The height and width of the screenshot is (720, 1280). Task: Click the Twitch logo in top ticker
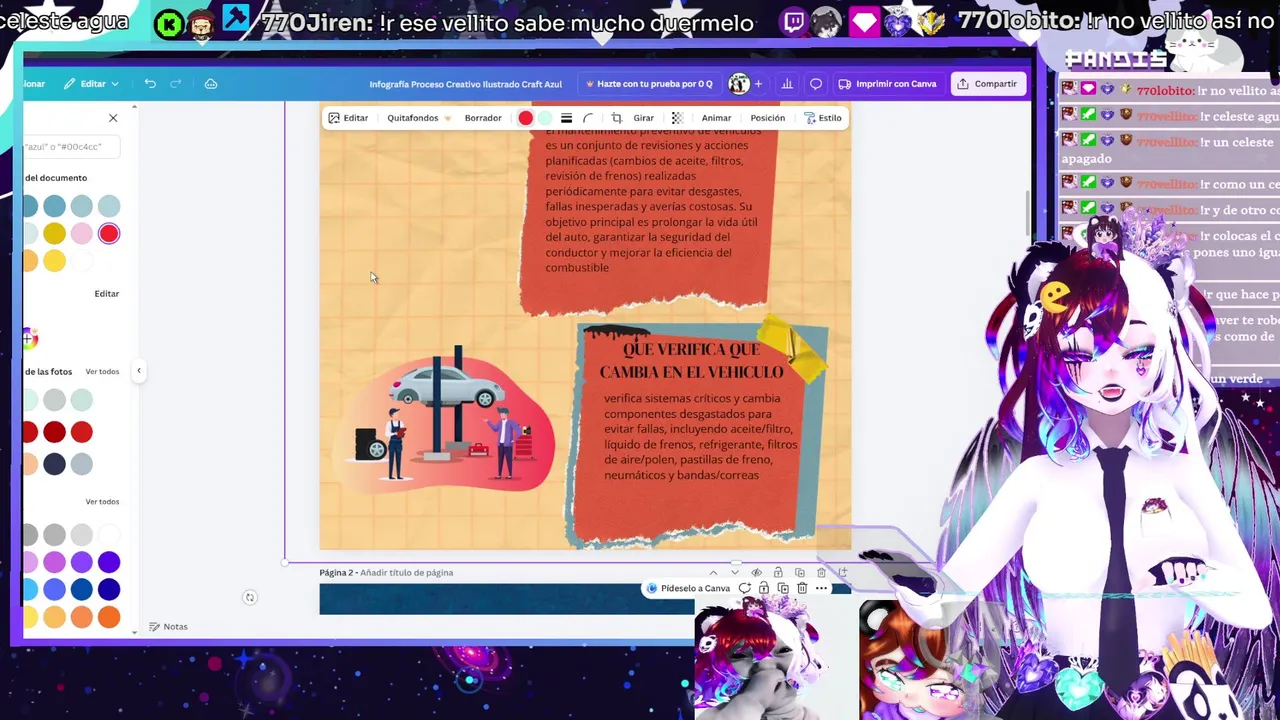794,21
